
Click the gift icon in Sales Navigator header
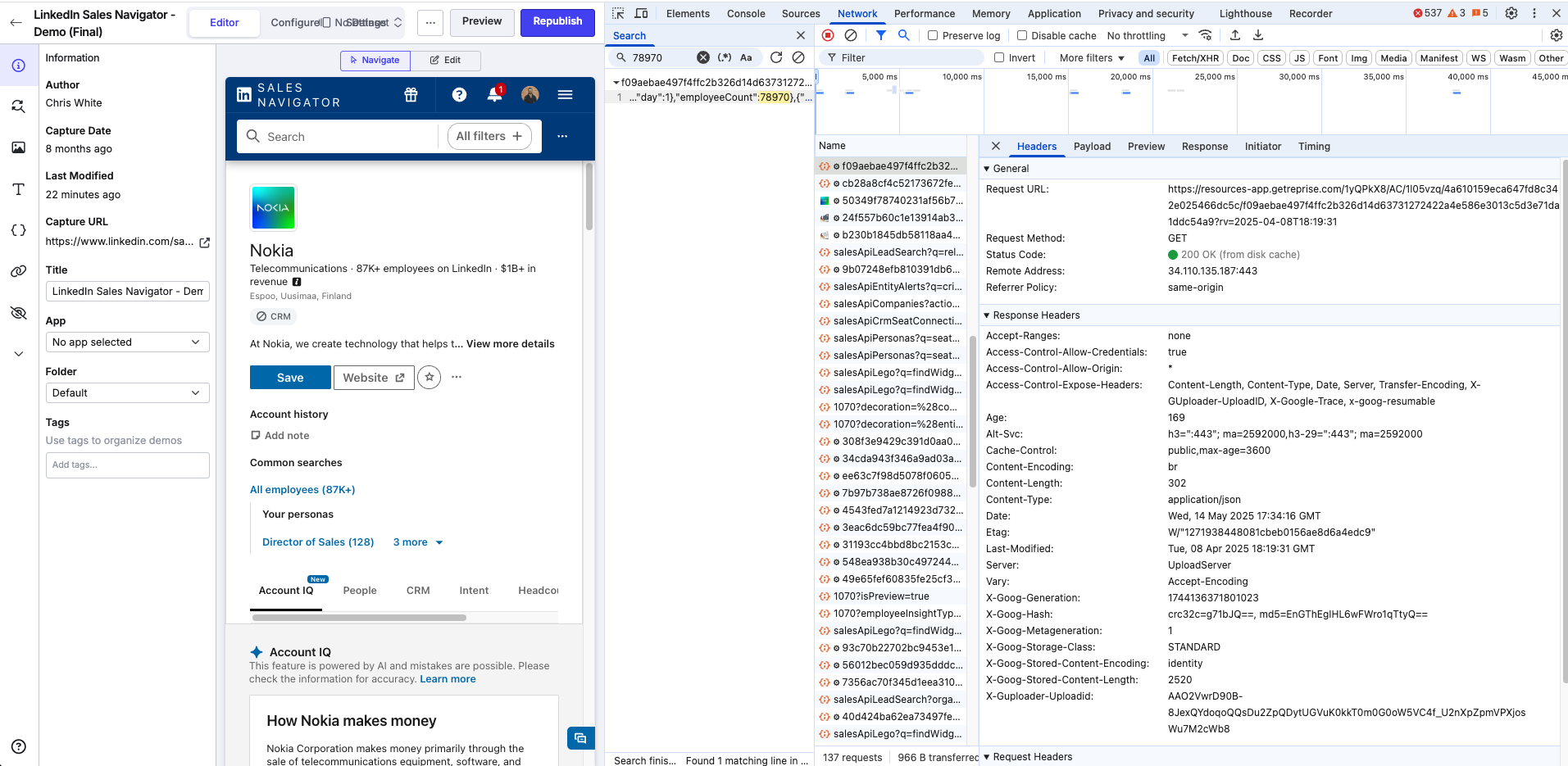tap(411, 95)
